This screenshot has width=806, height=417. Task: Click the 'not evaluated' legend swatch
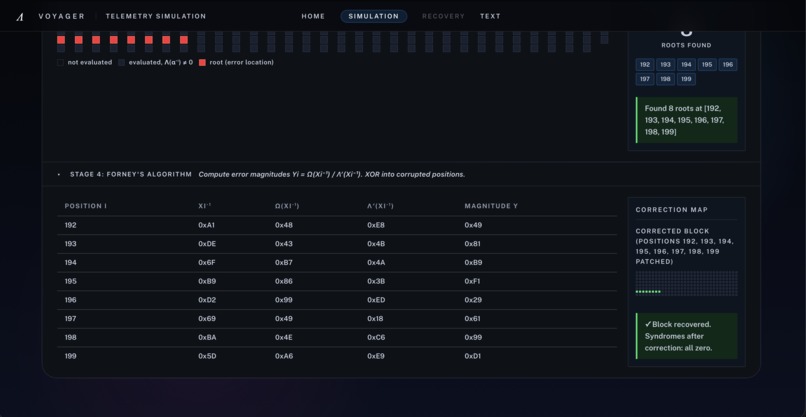coord(61,63)
